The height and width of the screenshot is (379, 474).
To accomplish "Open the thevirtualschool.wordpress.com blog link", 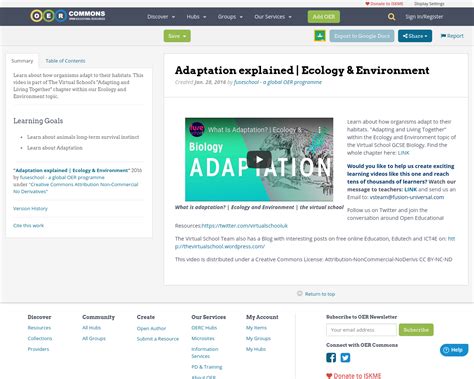I will [315, 243].
